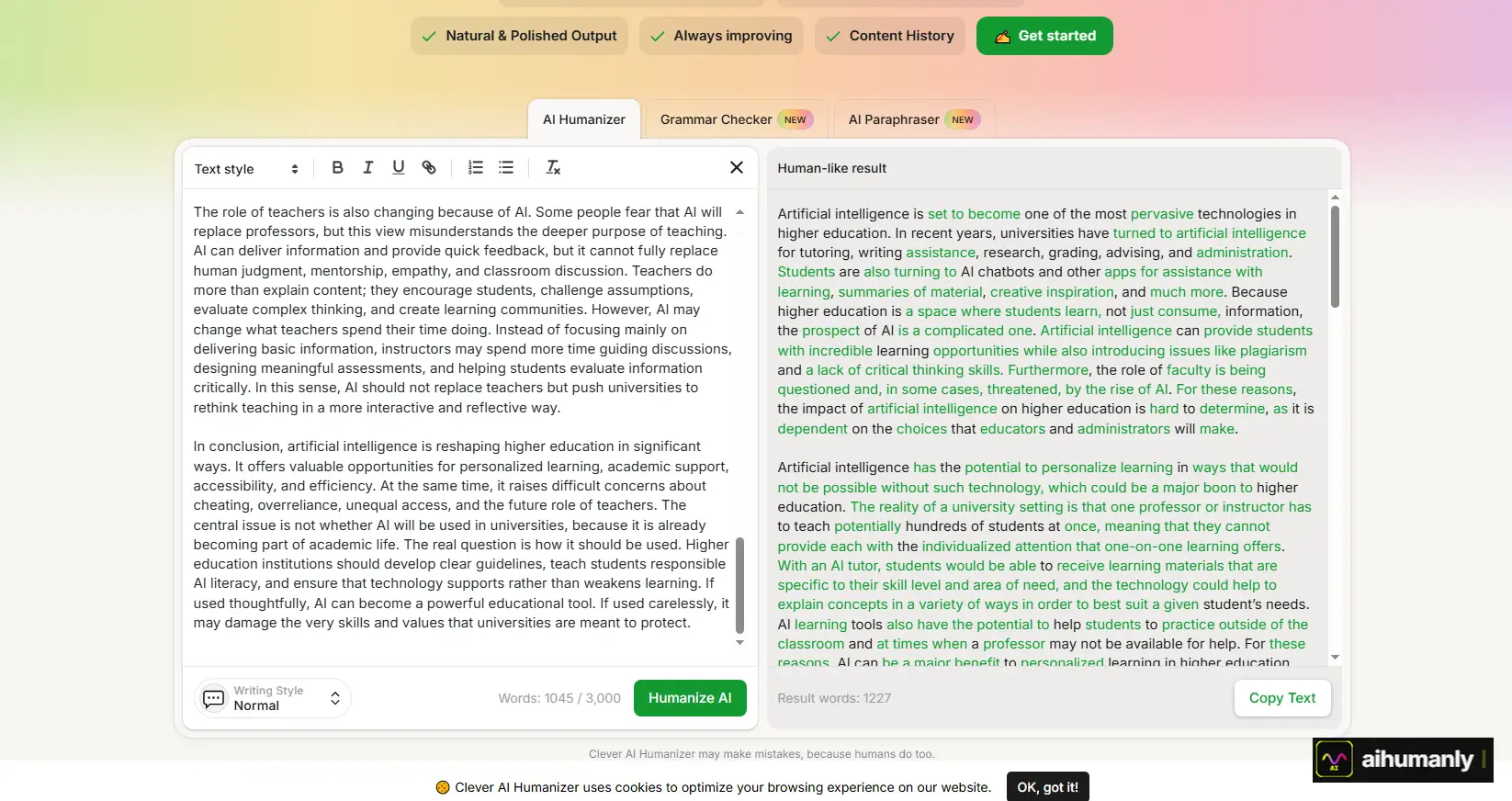Click the Words: 1045 / 3,000 counter
The width and height of the screenshot is (1512, 801).
click(x=559, y=698)
